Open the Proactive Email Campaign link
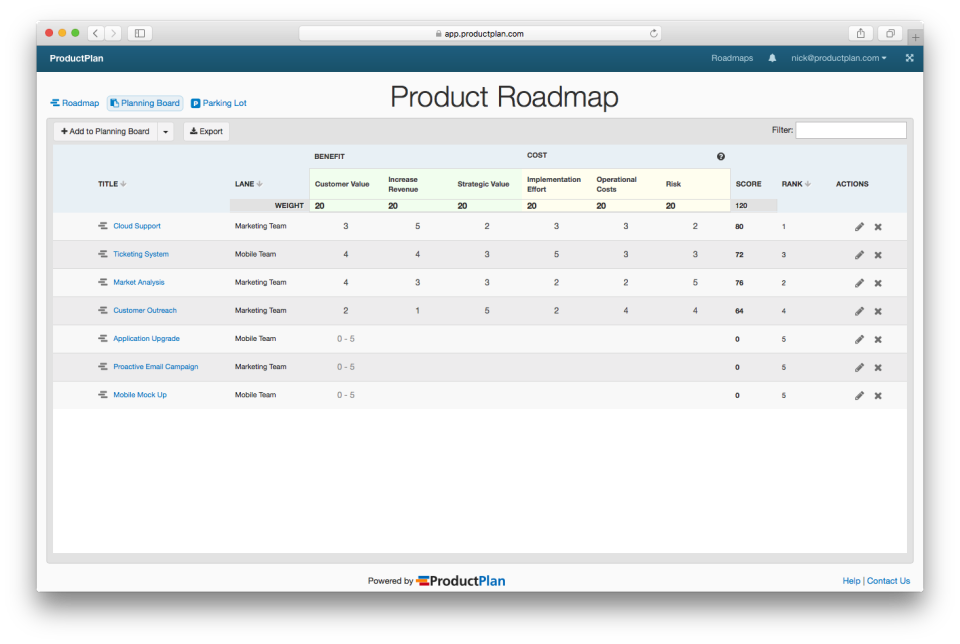Screen dimensions: 960x644 click(x=156, y=367)
